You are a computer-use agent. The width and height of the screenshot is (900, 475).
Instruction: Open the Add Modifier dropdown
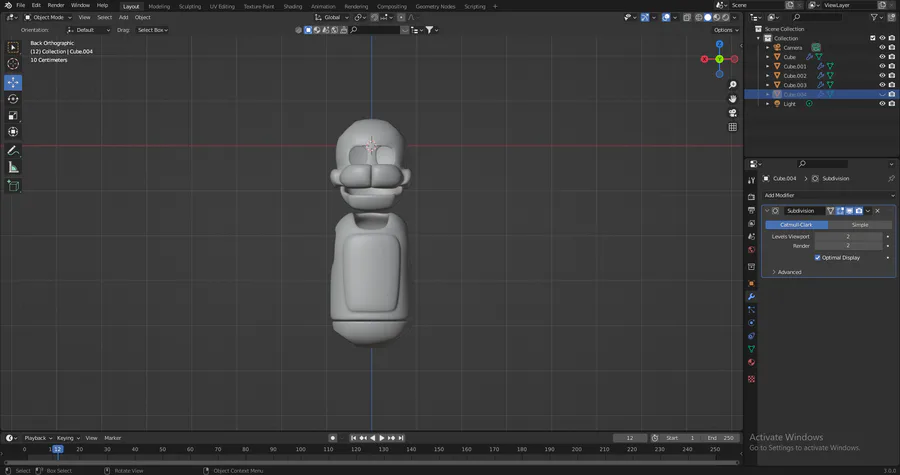coord(829,196)
